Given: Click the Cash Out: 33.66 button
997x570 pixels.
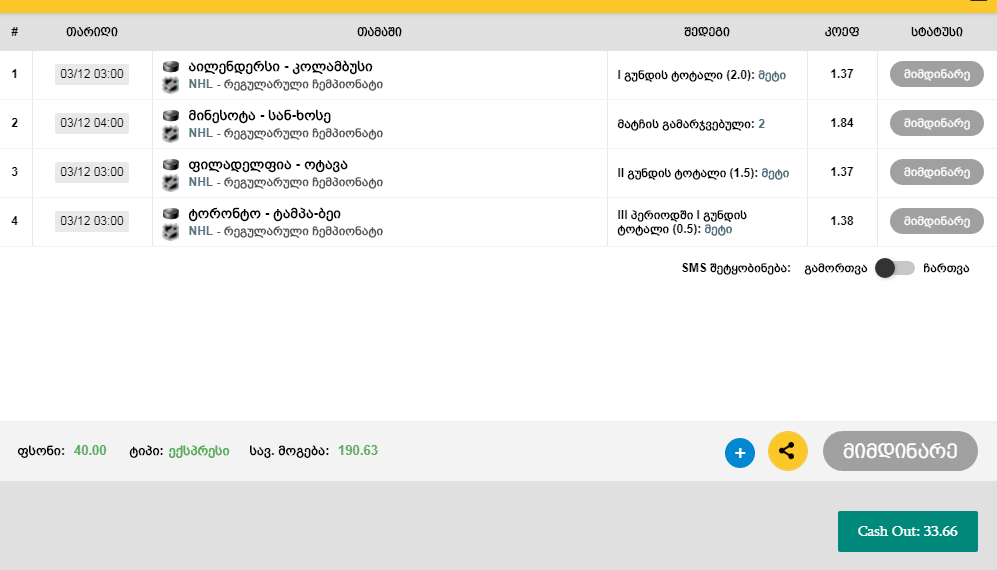Looking at the screenshot, I should click(907, 531).
